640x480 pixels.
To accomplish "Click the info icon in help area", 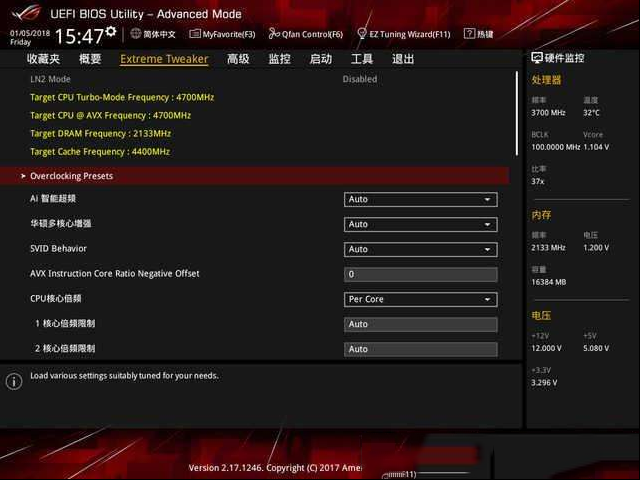I will tap(14, 381).
